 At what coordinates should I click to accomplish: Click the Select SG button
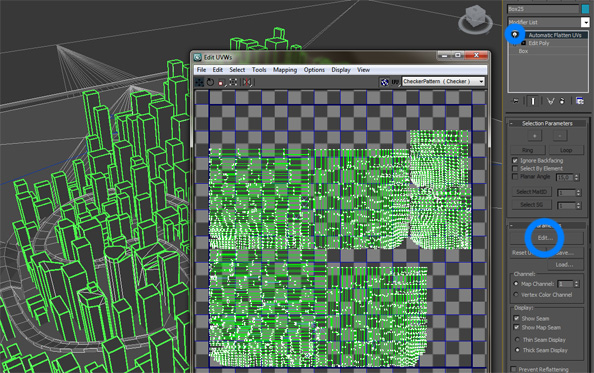(531, 204)
